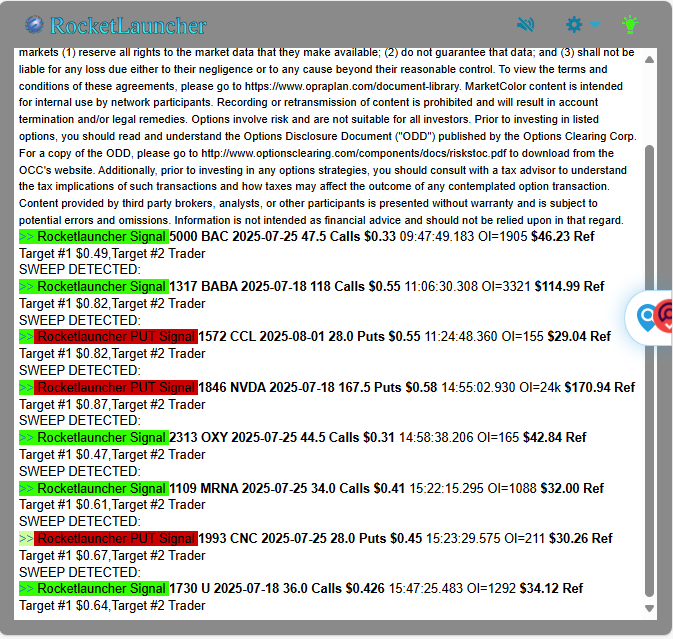
Task: Click the scrollbar up arrow
Action: coord(649,60)
